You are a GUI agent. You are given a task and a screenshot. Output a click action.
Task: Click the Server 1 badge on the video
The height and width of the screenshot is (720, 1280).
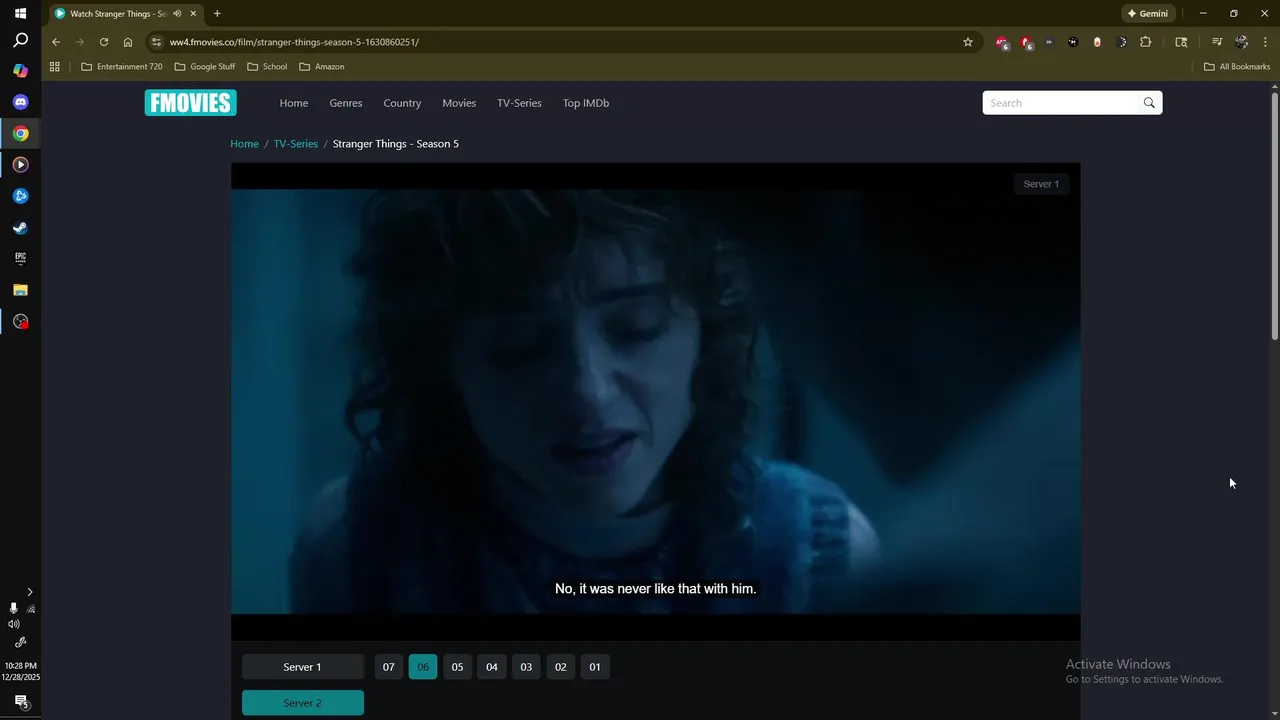1041,184
